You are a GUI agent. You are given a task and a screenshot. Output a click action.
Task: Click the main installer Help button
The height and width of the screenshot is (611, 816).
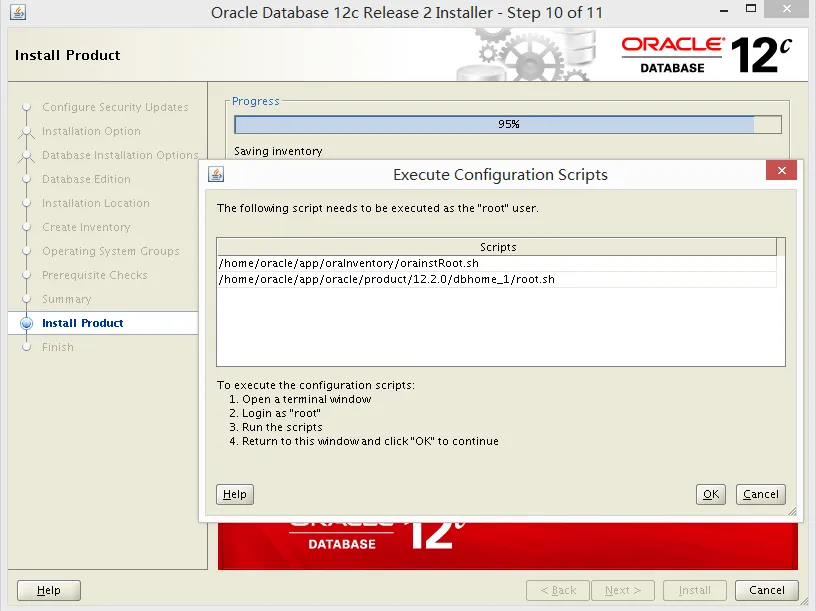pyautogui.click(x=49, y=590)
